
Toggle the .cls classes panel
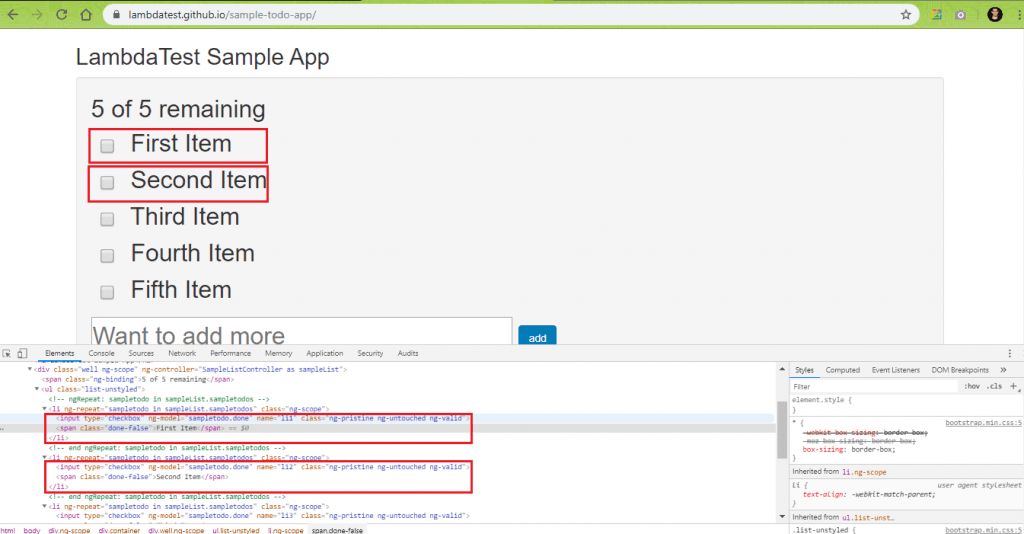point(994,386)
